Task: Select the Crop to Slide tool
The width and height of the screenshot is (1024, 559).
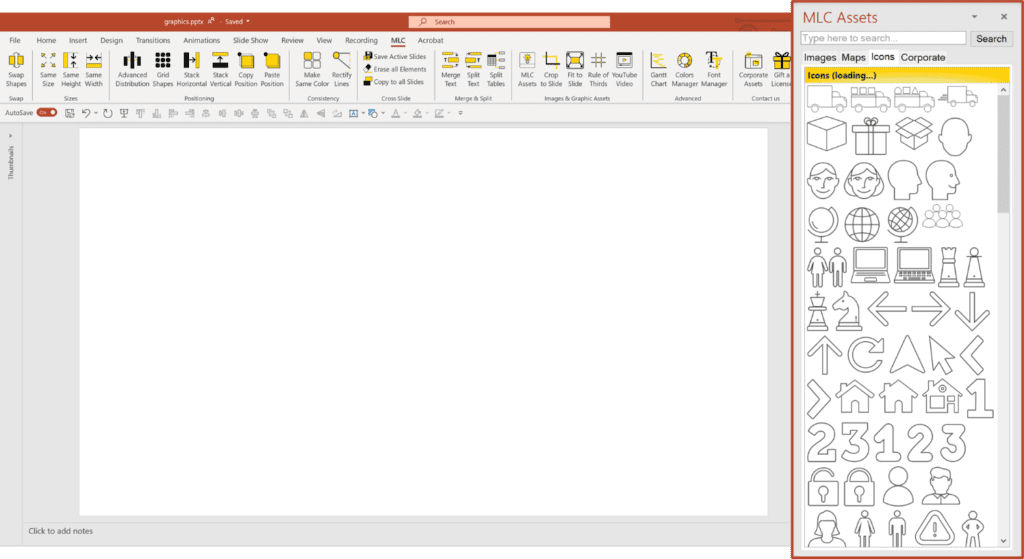Action: click(551, 69)
